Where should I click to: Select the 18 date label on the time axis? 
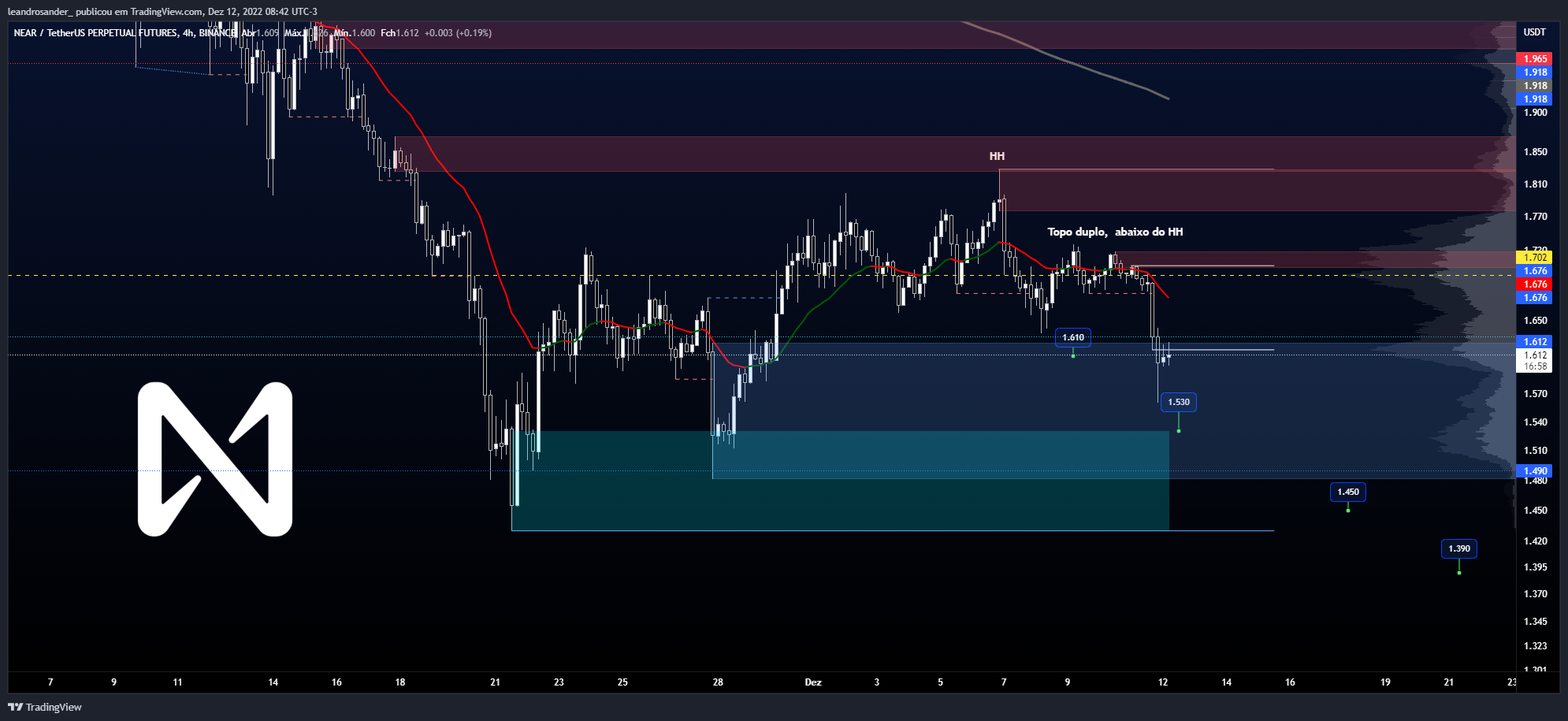coord(400,682)
